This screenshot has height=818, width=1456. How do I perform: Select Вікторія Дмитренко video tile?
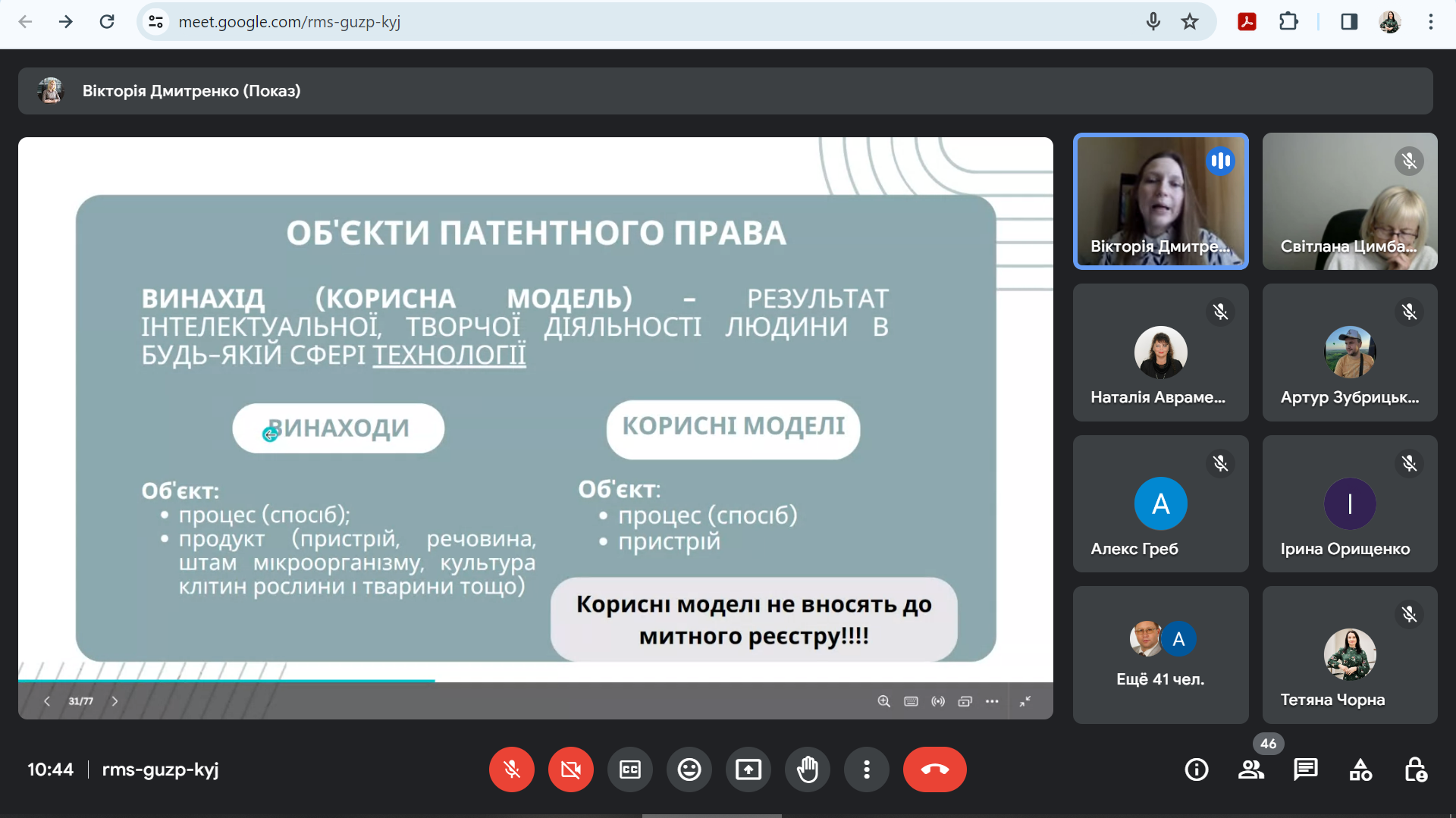pyautogui.click(x=1160, y=201)
